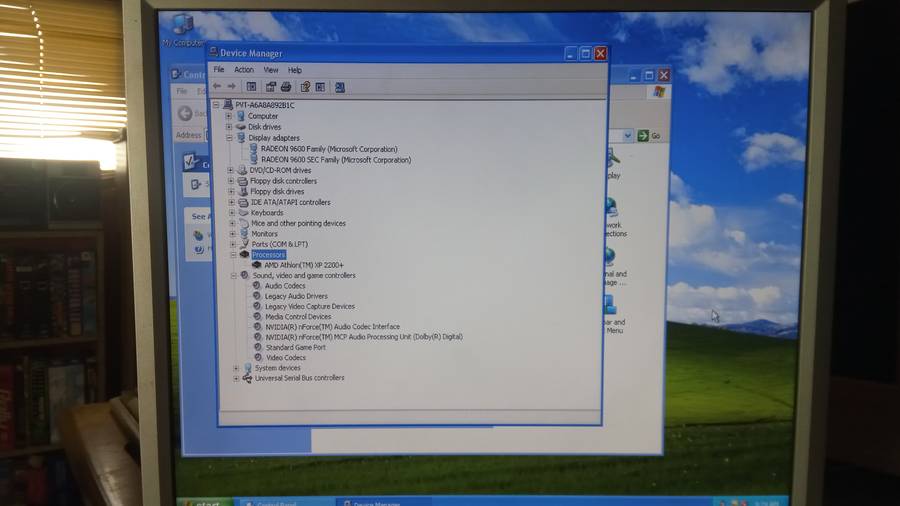The height and width of the screenshot is (506, 900).
Task: Select the Audio Codecs device
Action: pos(285,286)
